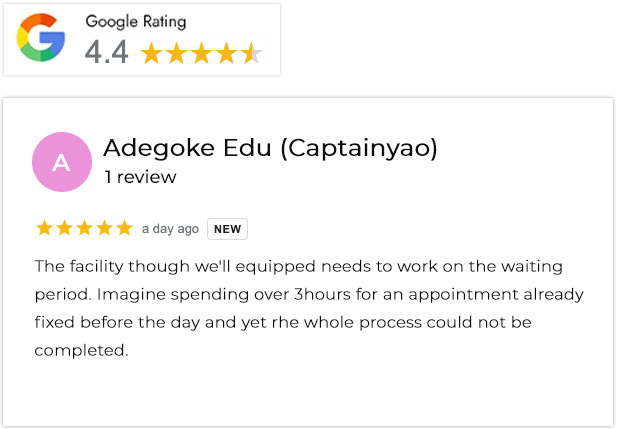
Task: Click the half-filled fifth star beside 4.4
Action: pyautogui.click(x=252, y=53)
